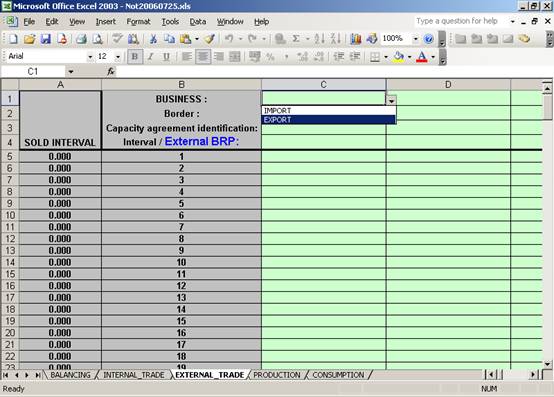This screenshot has height=397, width=554.
Task: Click the New workbook icon
Action: click(13, 39)
